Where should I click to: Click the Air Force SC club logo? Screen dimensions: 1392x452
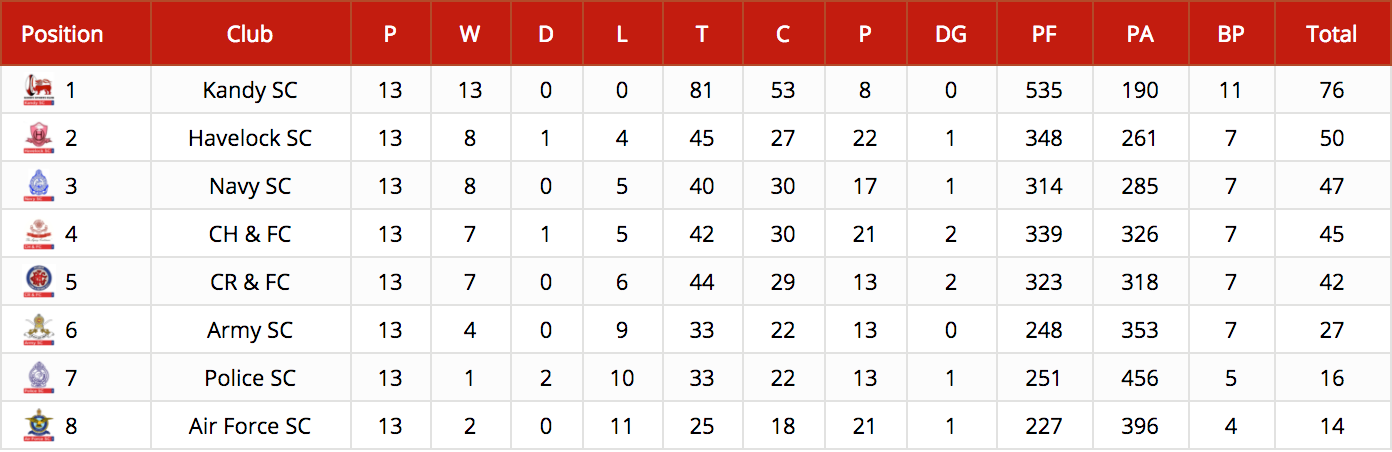pos(38,426)
